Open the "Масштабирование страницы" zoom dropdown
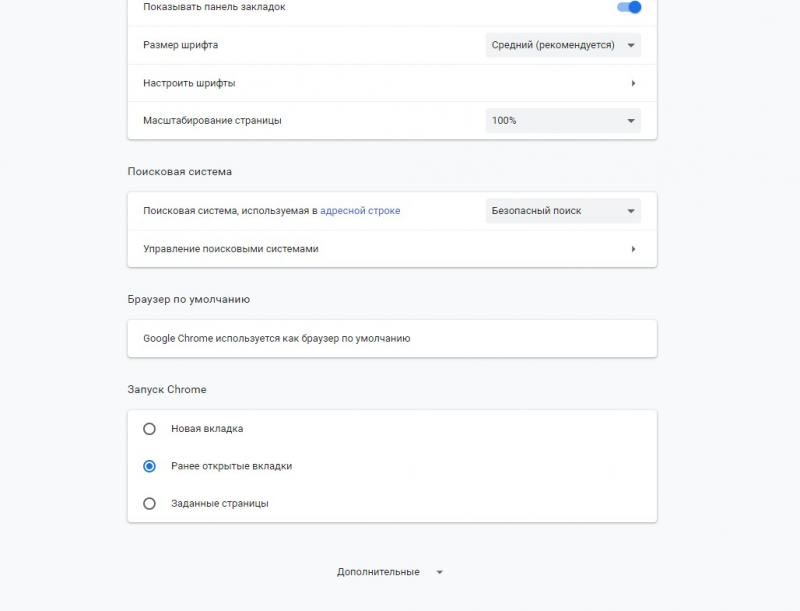Viewport: 800px width, 611px height. click(x=563, y=120)
